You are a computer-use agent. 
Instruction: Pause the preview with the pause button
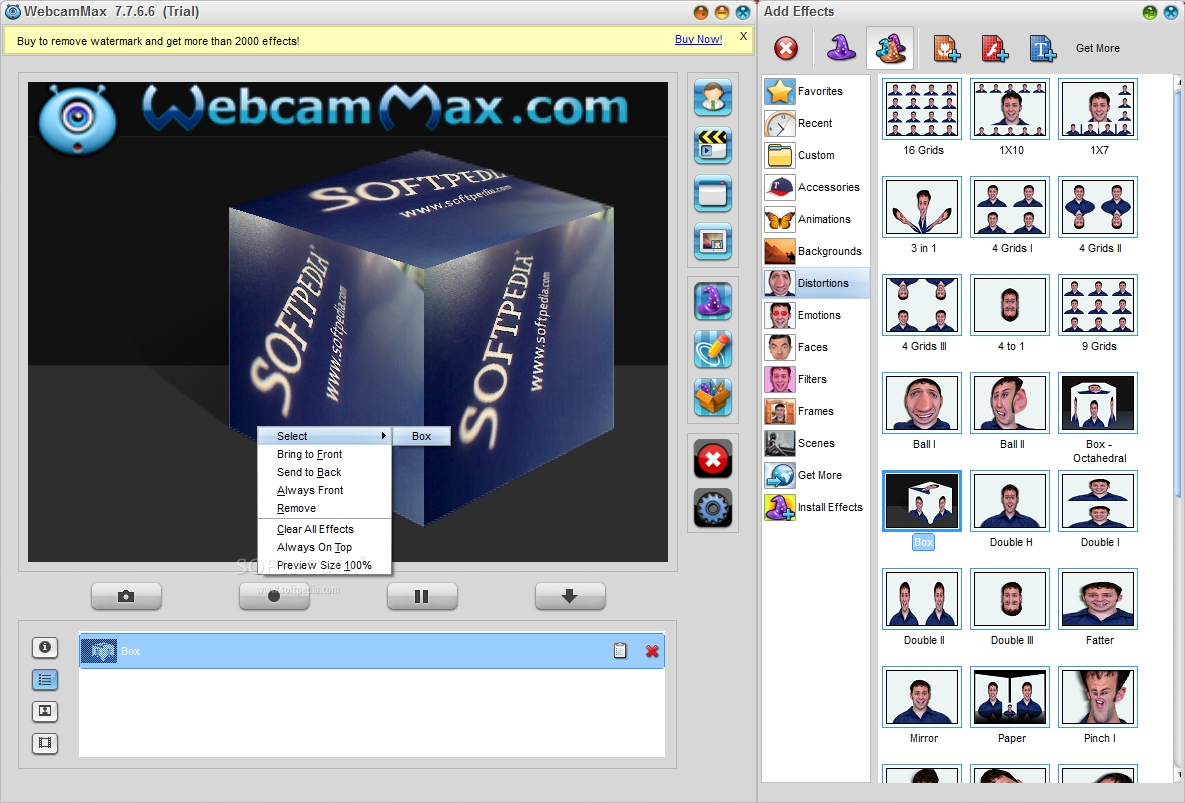(x=422, y=596)
